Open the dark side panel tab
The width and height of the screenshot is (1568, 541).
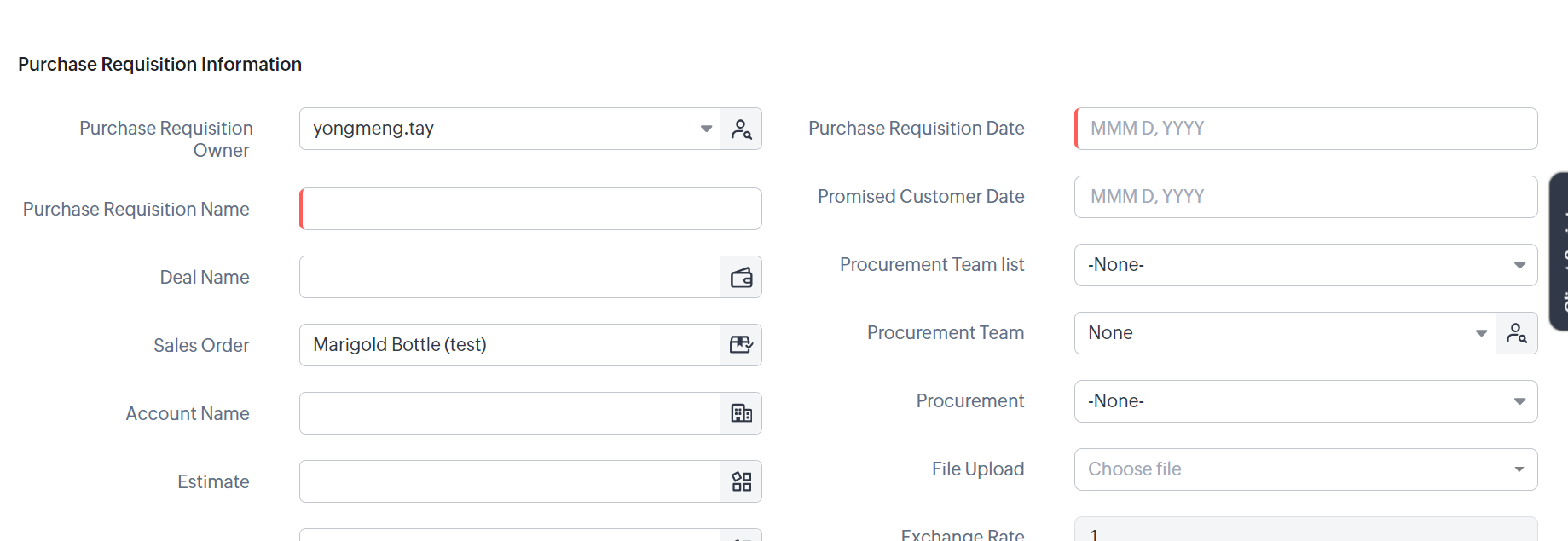[x=1559, y=251]
